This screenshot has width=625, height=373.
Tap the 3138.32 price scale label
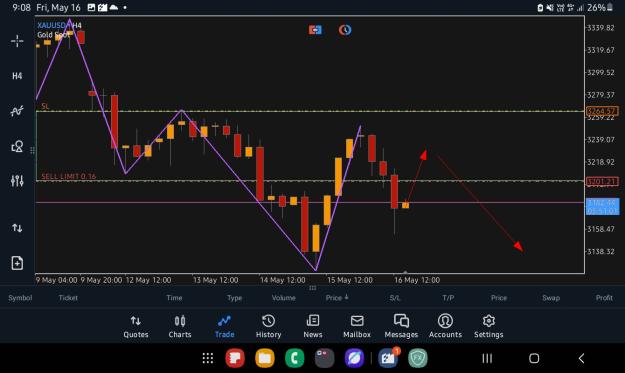(601, 251)
